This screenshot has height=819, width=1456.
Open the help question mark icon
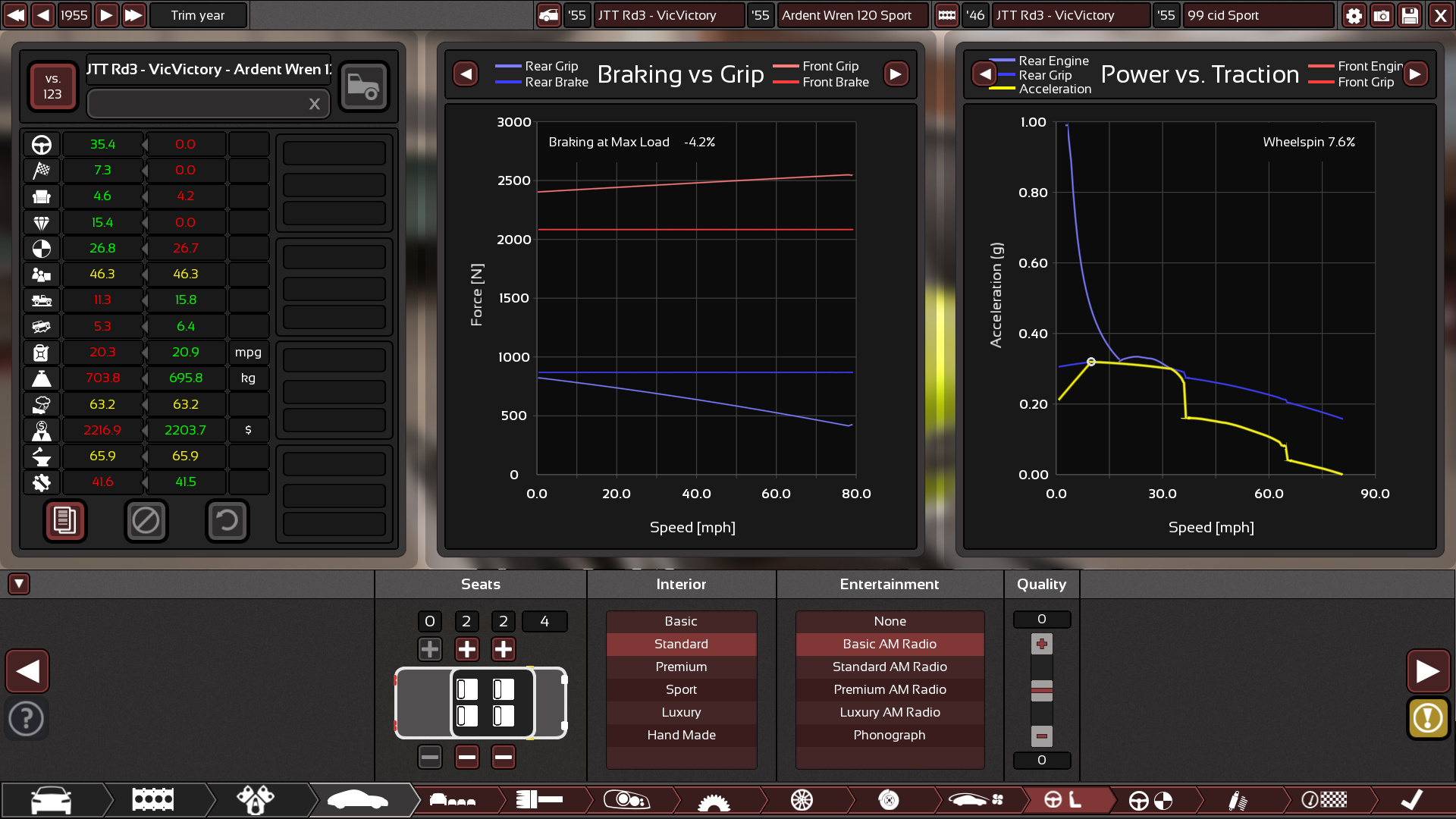[27, 717]
